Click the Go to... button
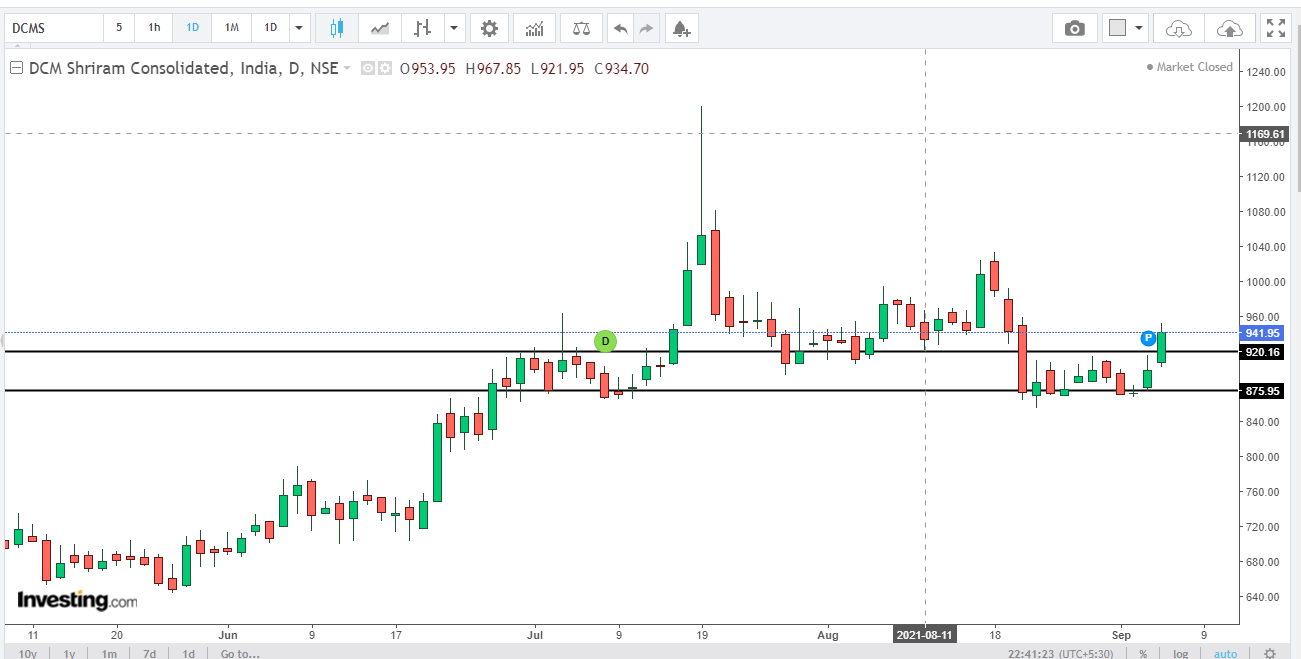Image resolution: width=1301 pixels, height=659 pixels. coord(240,653)
